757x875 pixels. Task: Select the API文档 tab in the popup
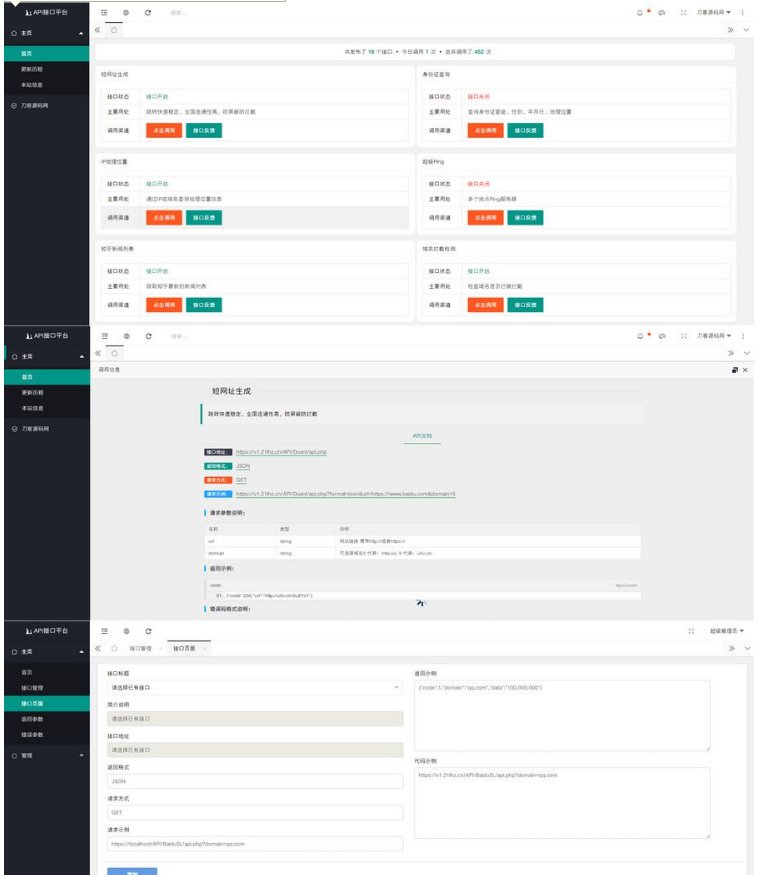[422, 436]
